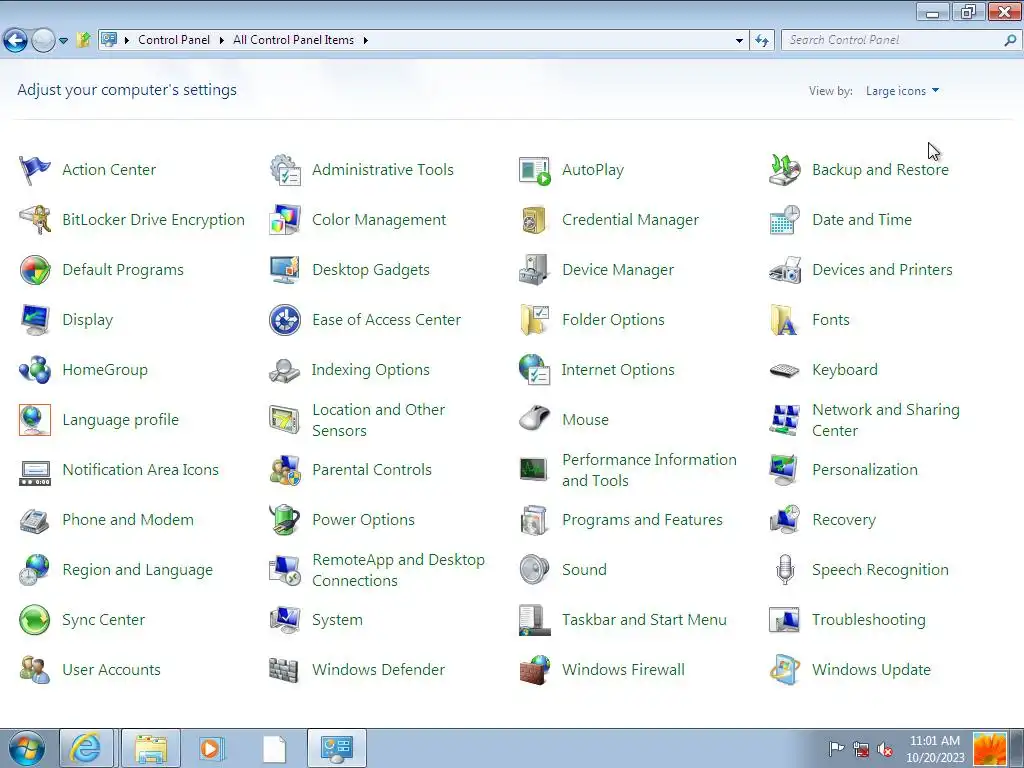Click the volume tray icon
Viewport: 1024px width, 768px height.
pyautogui.click(x=886, y=749)
